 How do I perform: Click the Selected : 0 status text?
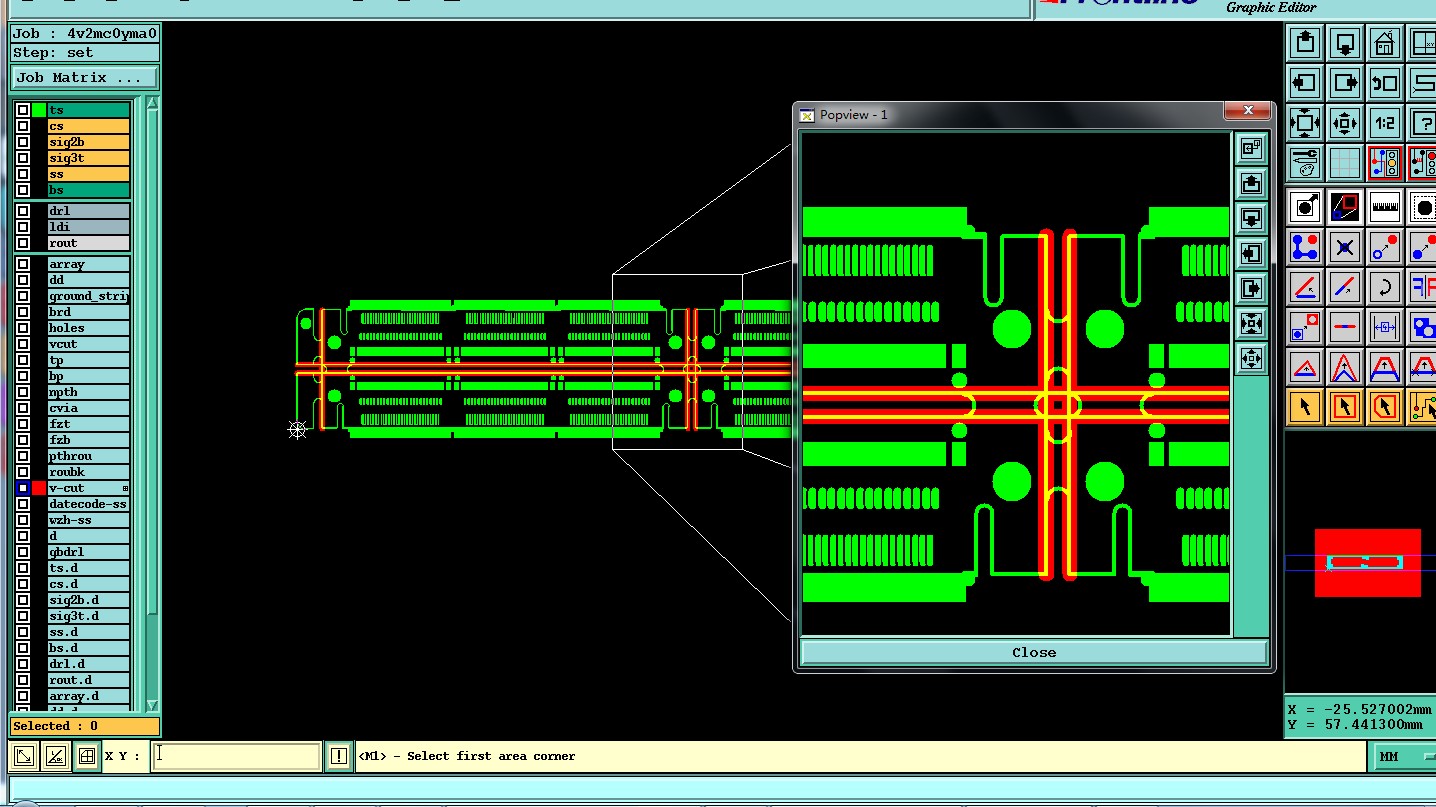(x=56, y=726)
